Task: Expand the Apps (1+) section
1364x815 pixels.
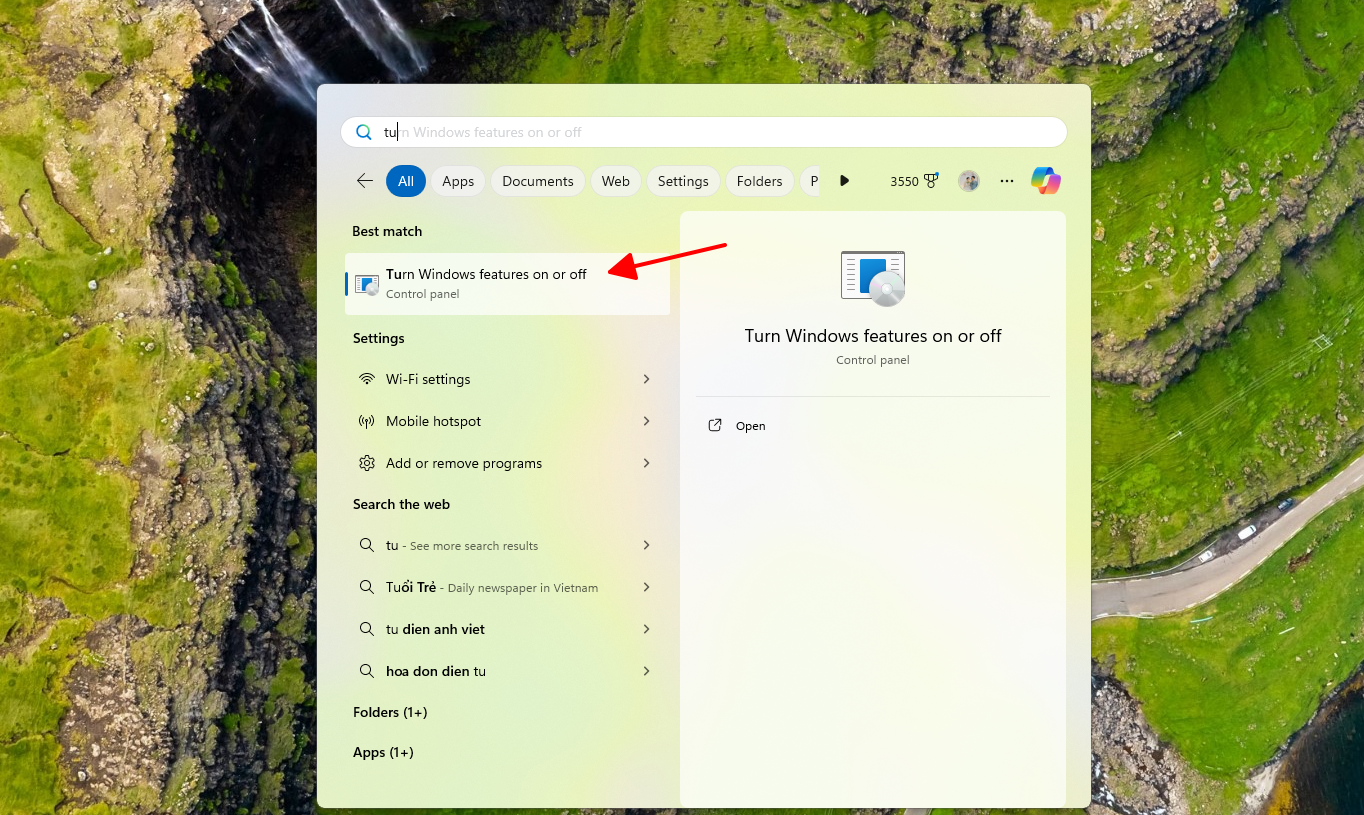Action: (383, 752)
